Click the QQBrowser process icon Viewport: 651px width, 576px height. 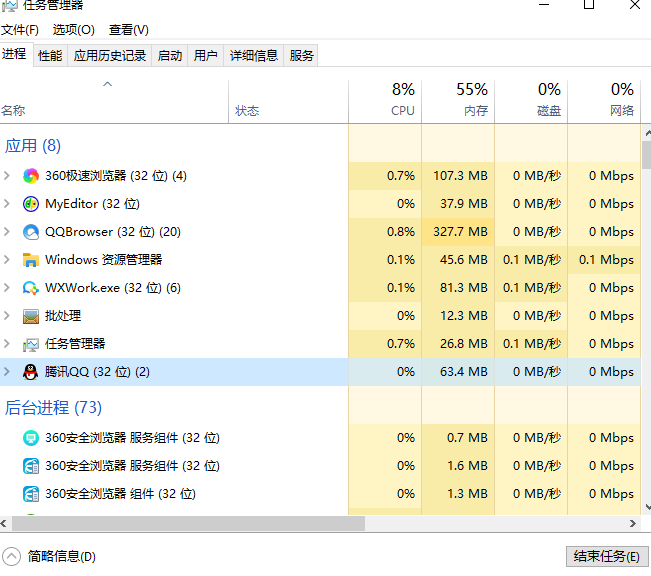click(31, 232)
